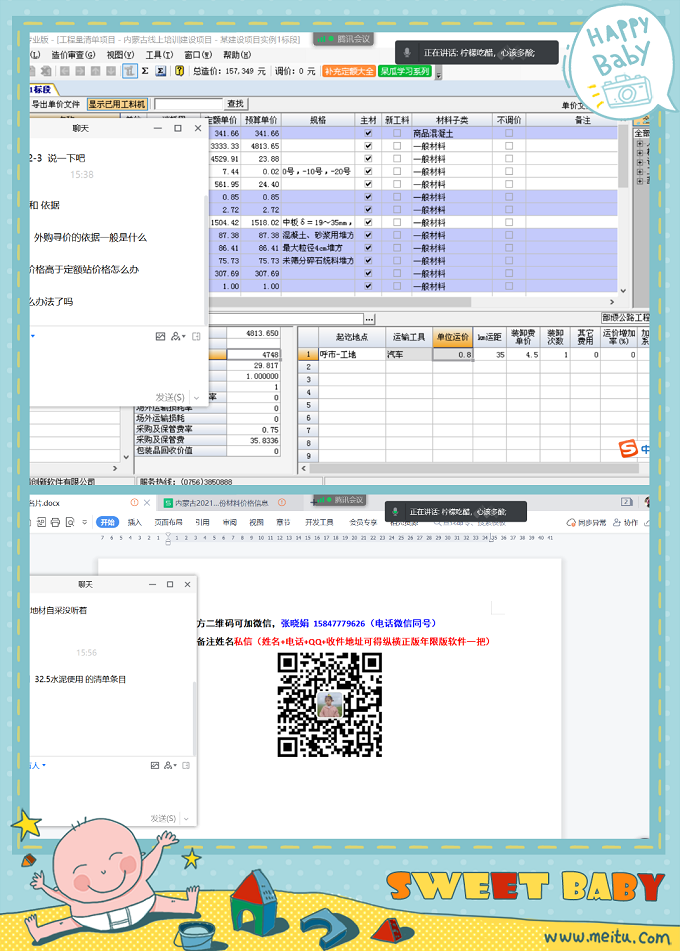Click 发送(S) in the 15:38 chat
The width and height of the screenshot is (680, 951).
pos(170,397)
